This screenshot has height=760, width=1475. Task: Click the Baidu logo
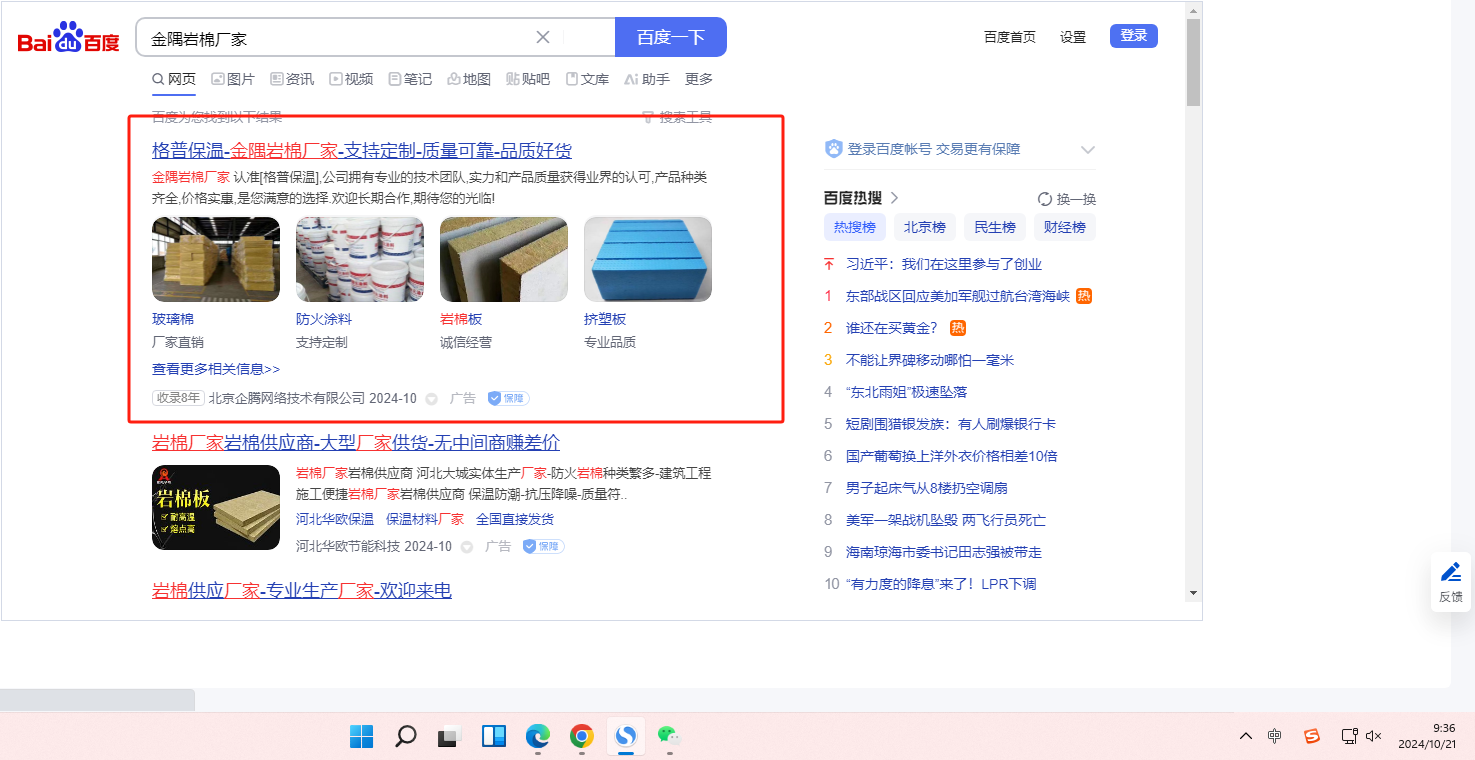(68, 38)
